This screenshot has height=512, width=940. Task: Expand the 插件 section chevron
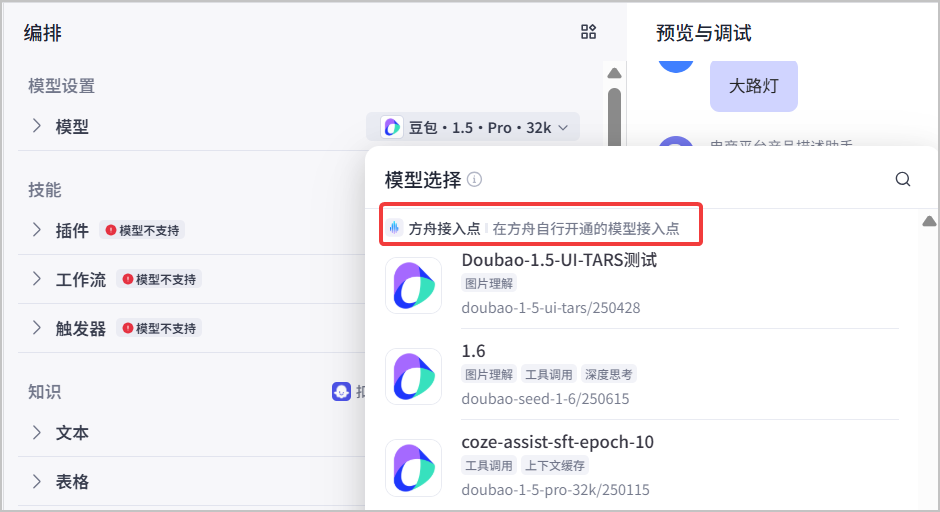coord(37,230)
